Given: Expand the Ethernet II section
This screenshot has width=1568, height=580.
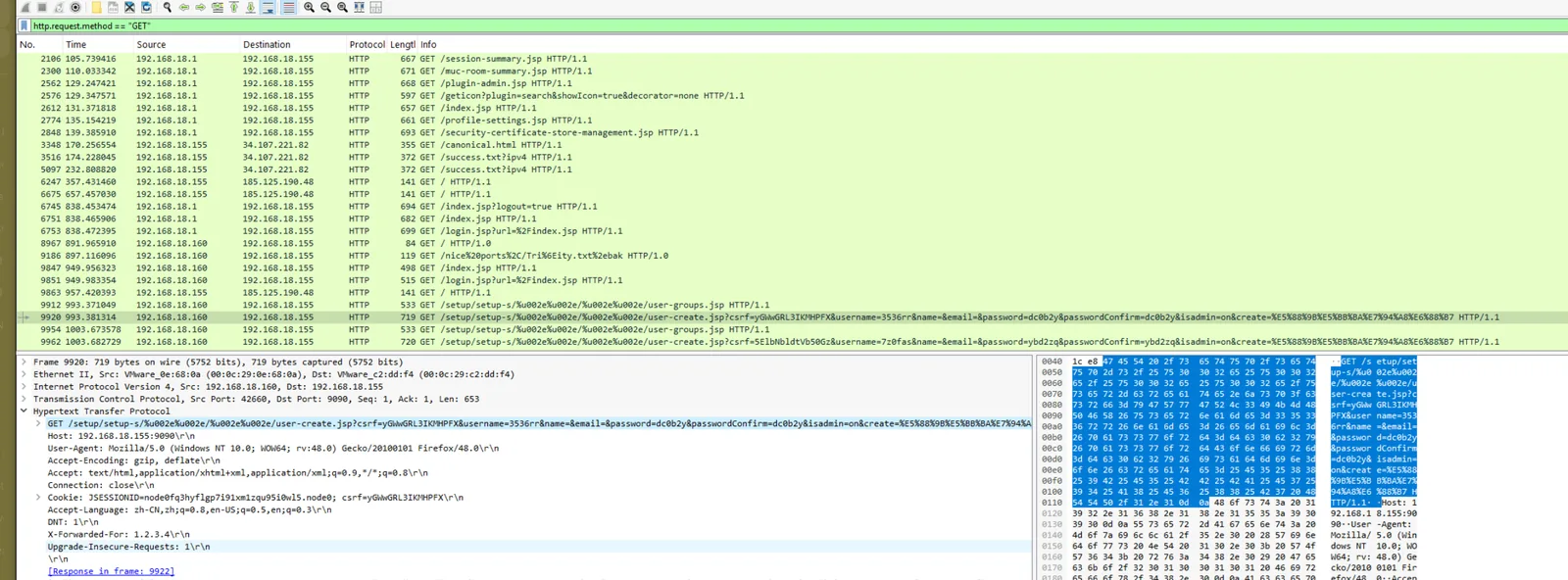Looking at the screenshot, I should click(24, 374).
